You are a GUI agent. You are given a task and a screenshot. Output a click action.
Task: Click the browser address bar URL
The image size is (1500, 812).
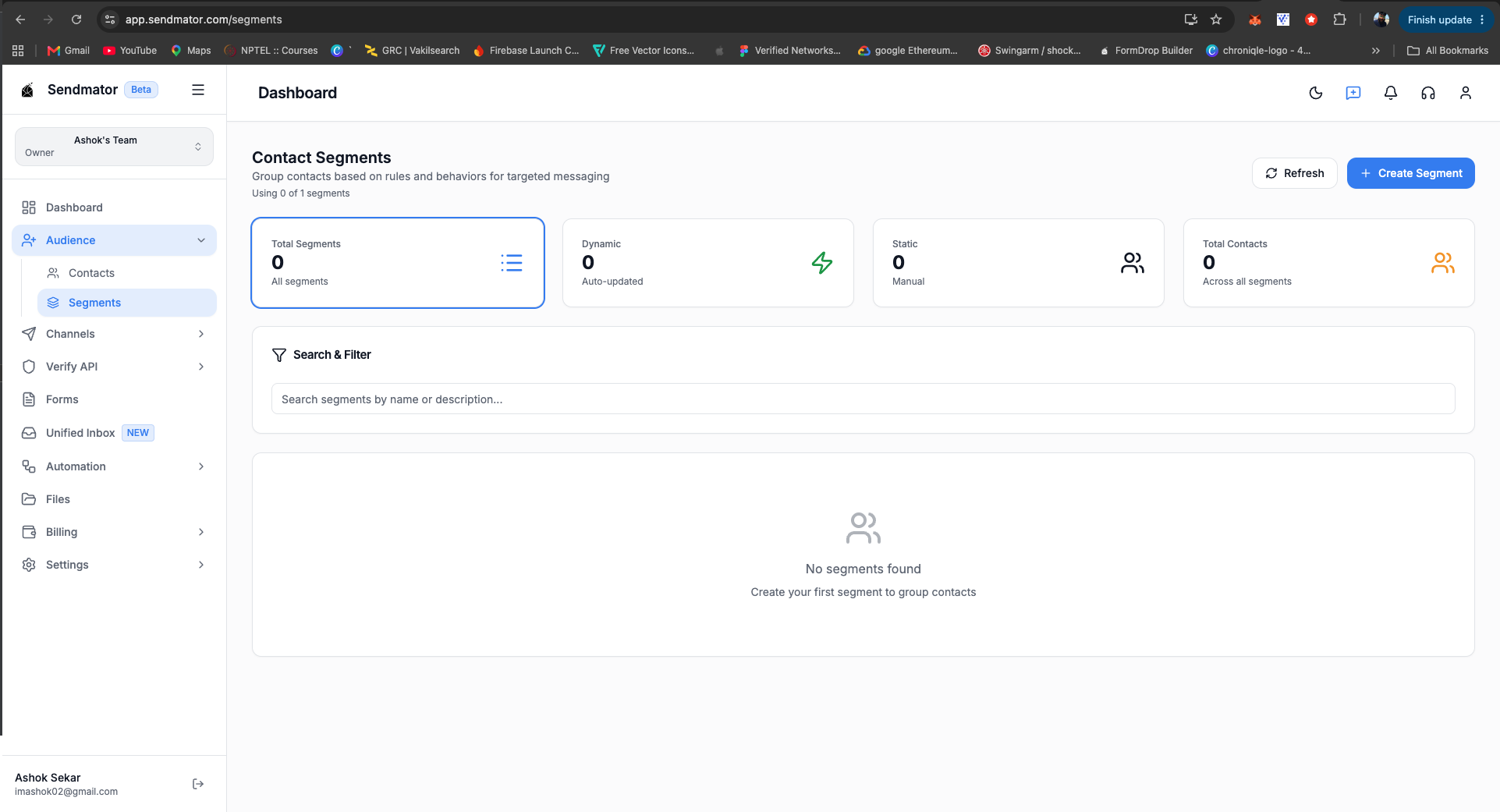pos(204,20)
